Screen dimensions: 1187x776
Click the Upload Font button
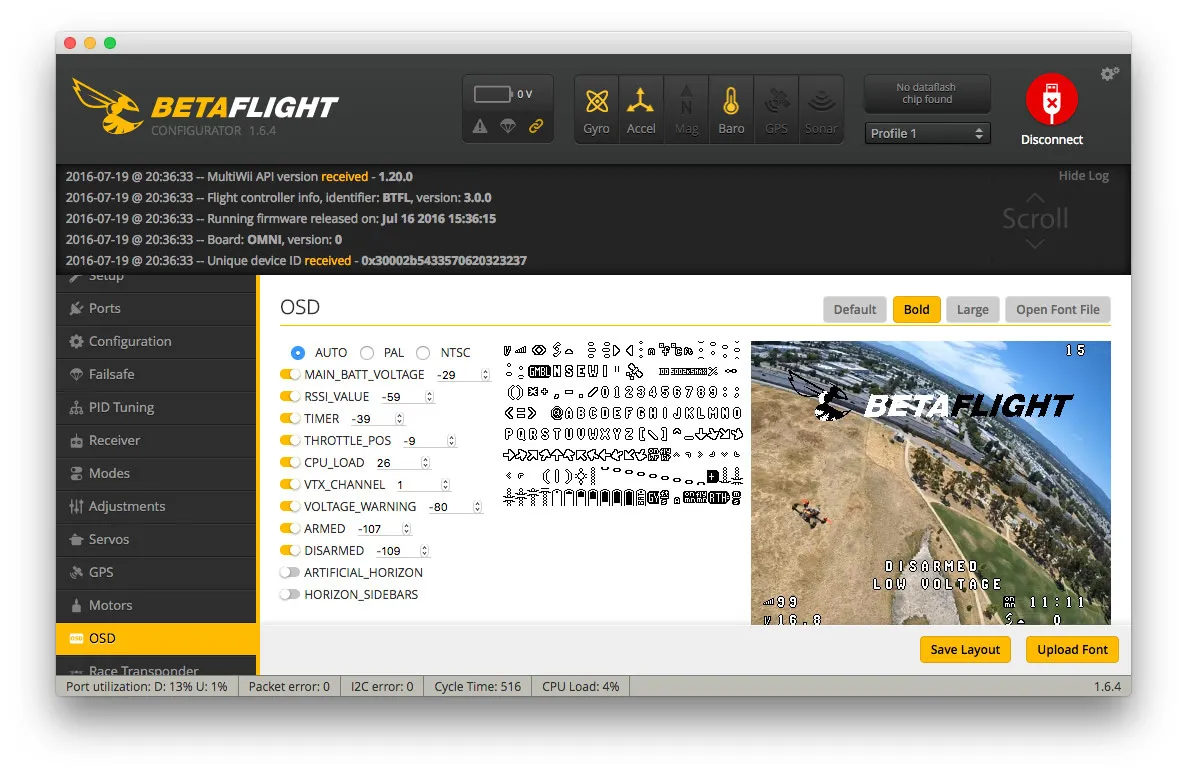[1072, 649]
